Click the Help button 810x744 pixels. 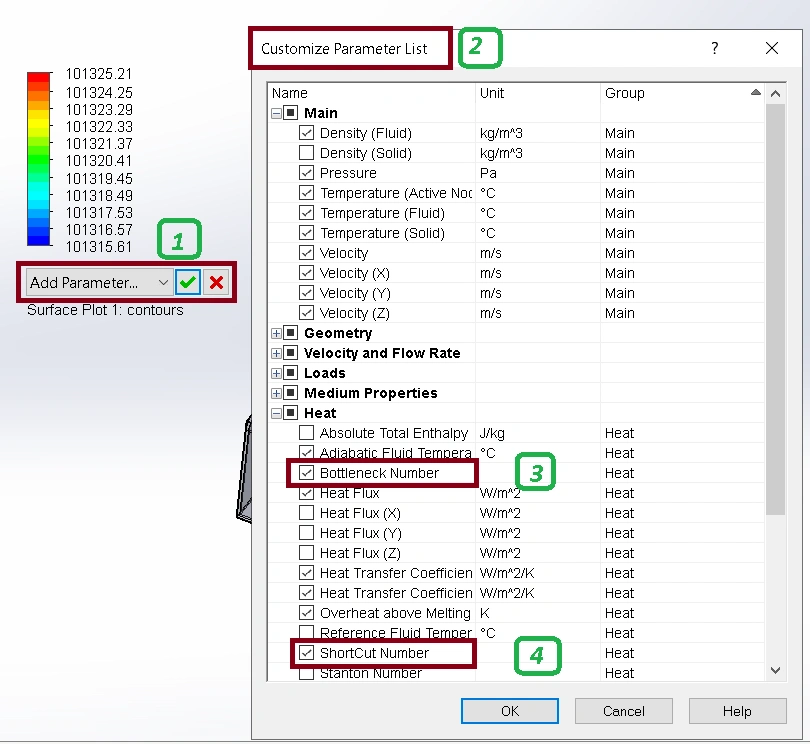[737, 711]
